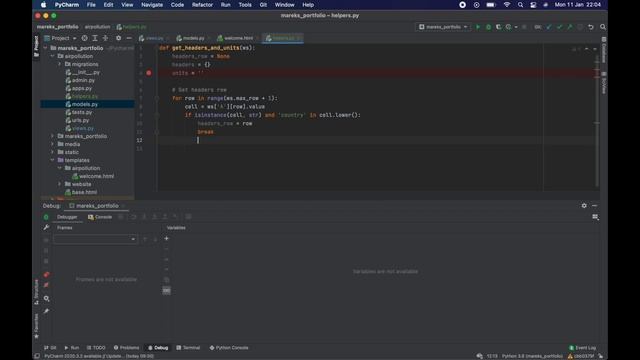Open the Refactor menu
The width and height of the screenshot is (640, 360).
(202, 5)
